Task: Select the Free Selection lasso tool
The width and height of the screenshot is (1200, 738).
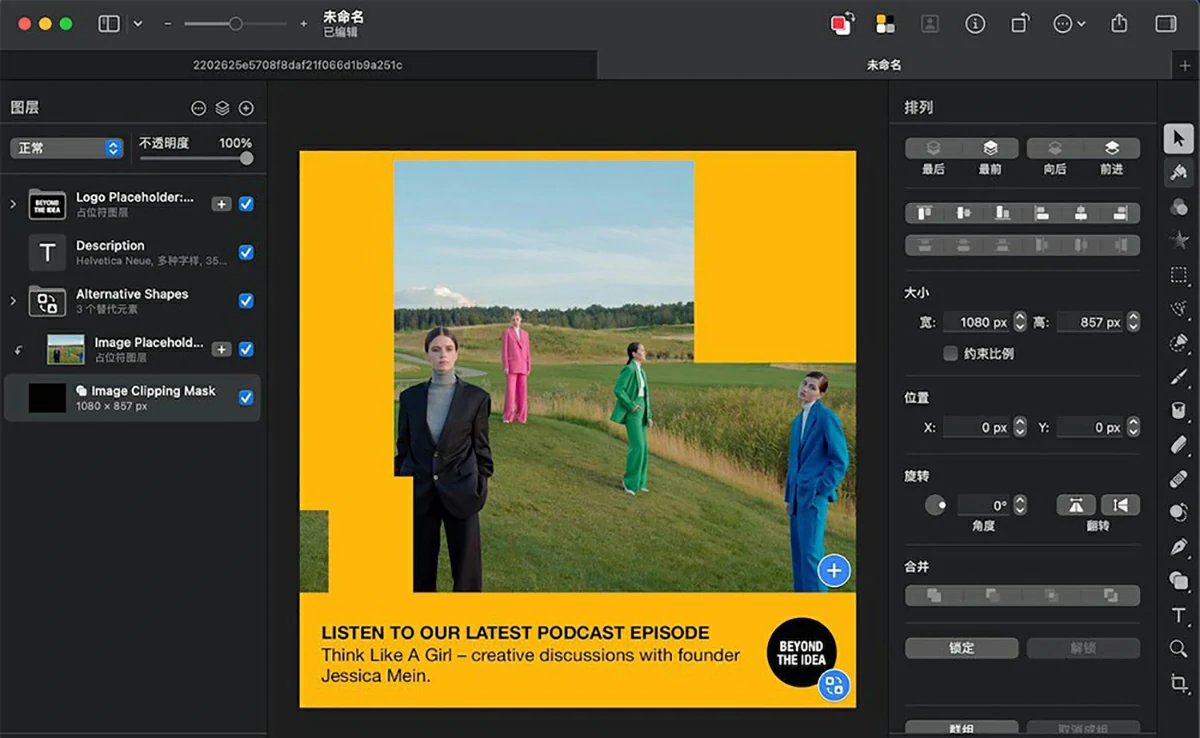Action: pos(1179,308)
